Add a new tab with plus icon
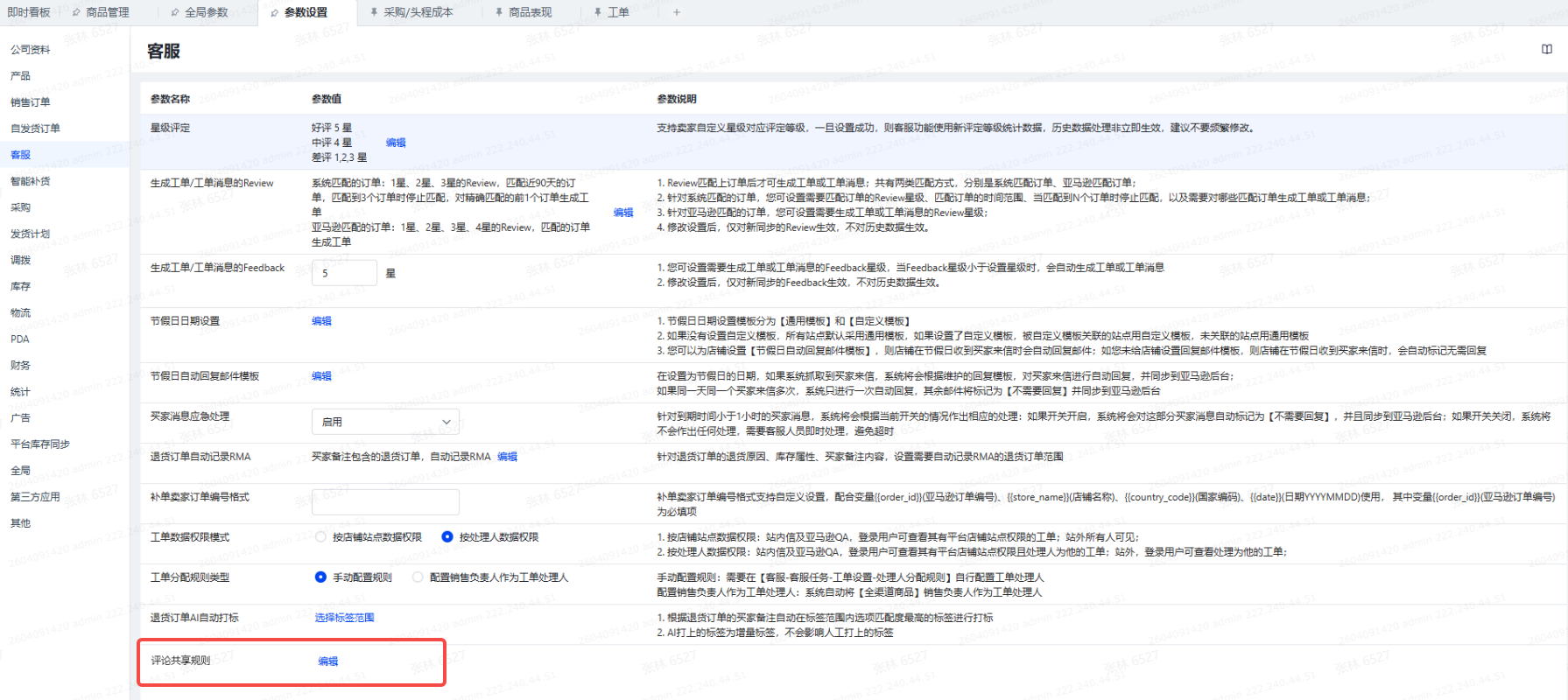Viewport: 1568px width, 700px height. [676, 12]
